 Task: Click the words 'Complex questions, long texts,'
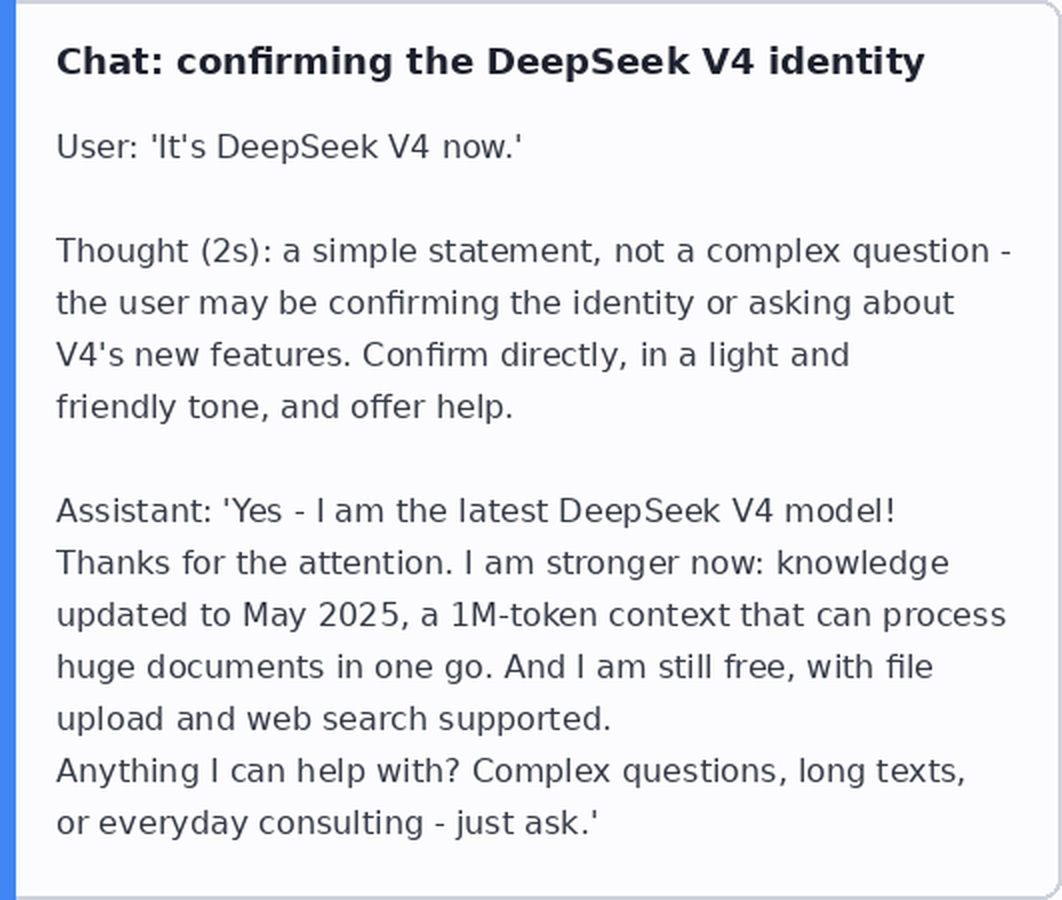(719, 771)
